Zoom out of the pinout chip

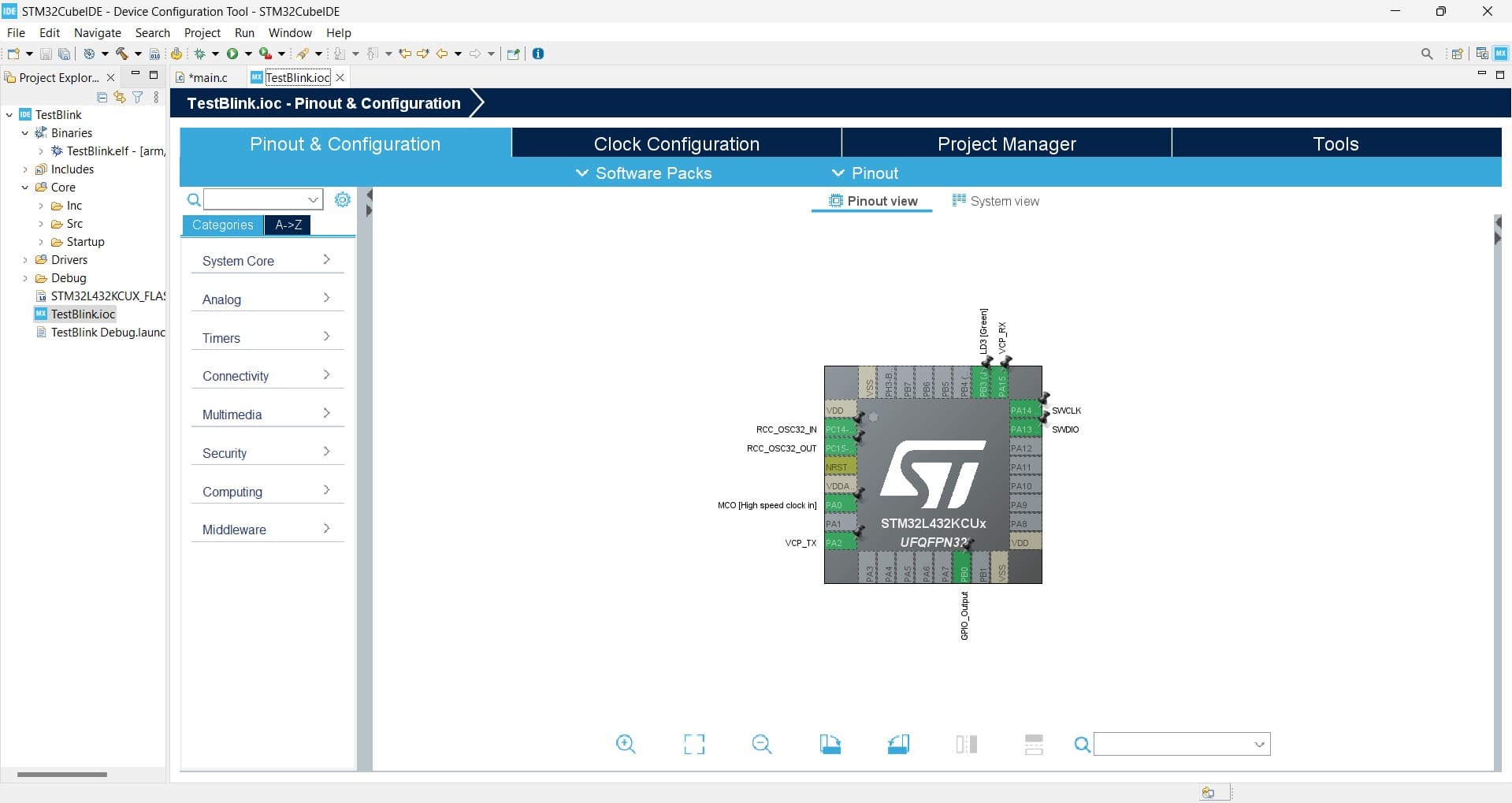click(x=762, y=744)
